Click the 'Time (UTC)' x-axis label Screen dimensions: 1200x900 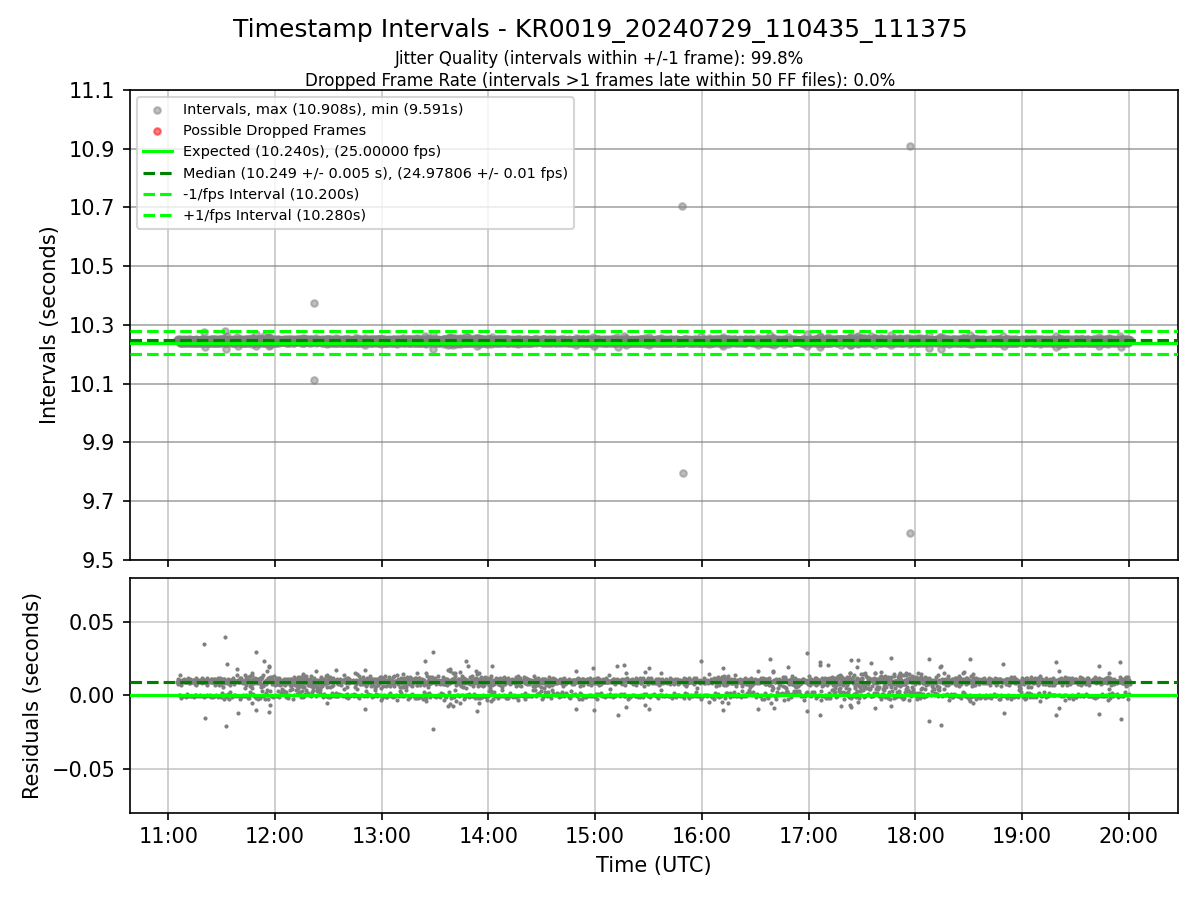click(654, 865)
